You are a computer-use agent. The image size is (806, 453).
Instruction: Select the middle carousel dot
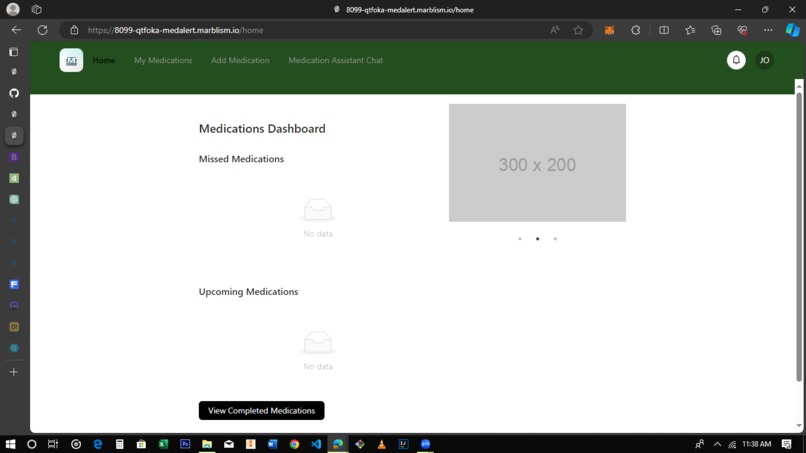pos(538,239)
